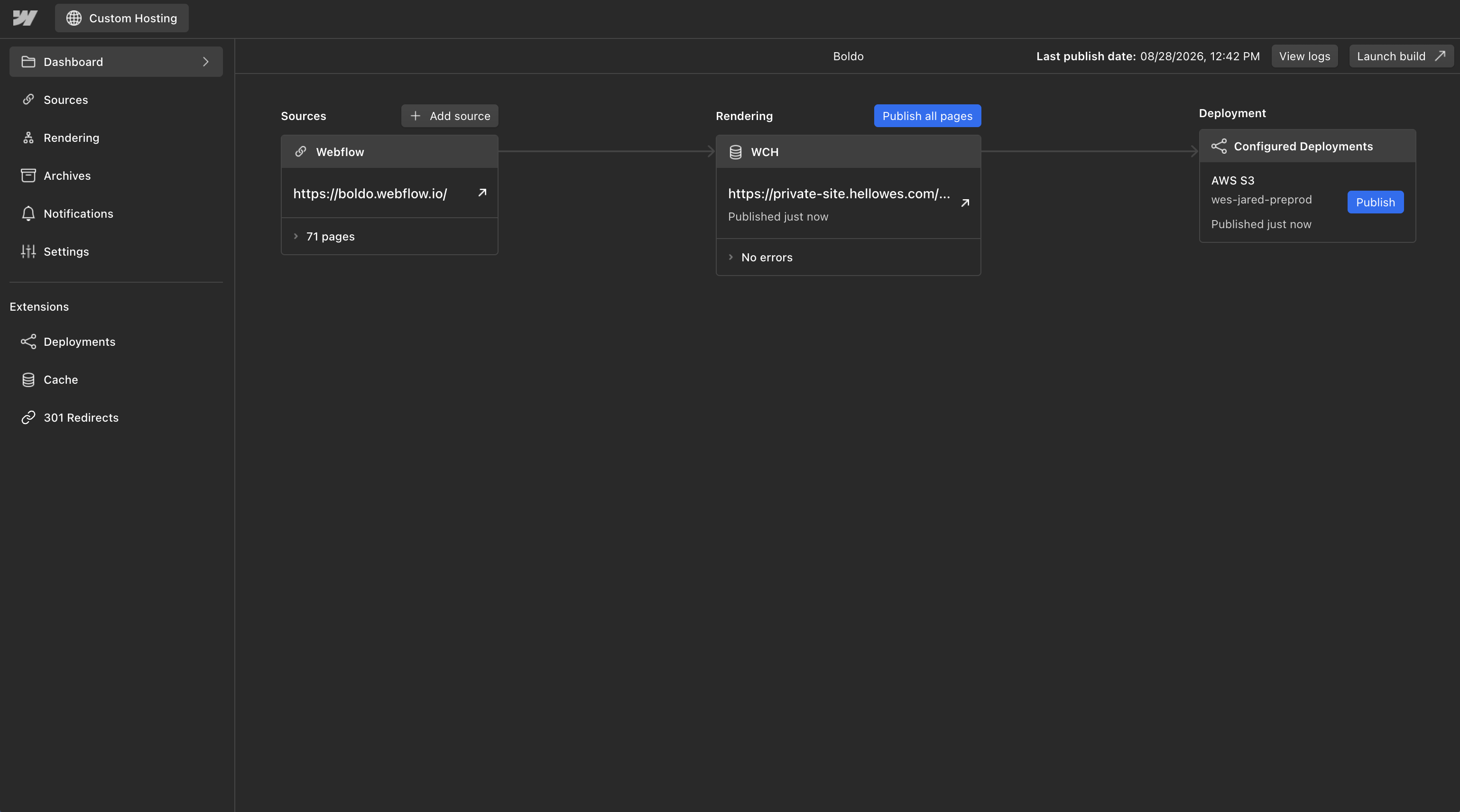The height and width of the screenshot is (812, 1460).
Task: Click the link icon on Webflow card header
Action: click(301, 152)
